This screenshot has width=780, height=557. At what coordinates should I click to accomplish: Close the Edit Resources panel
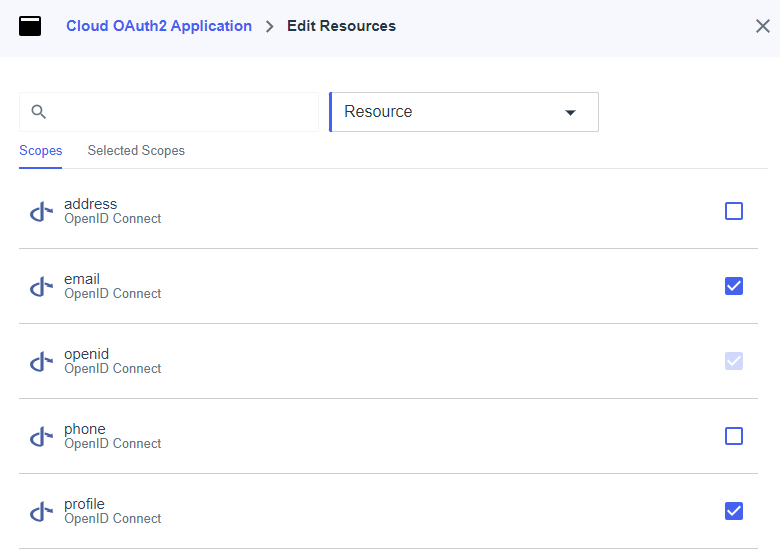tap(762, 26)
